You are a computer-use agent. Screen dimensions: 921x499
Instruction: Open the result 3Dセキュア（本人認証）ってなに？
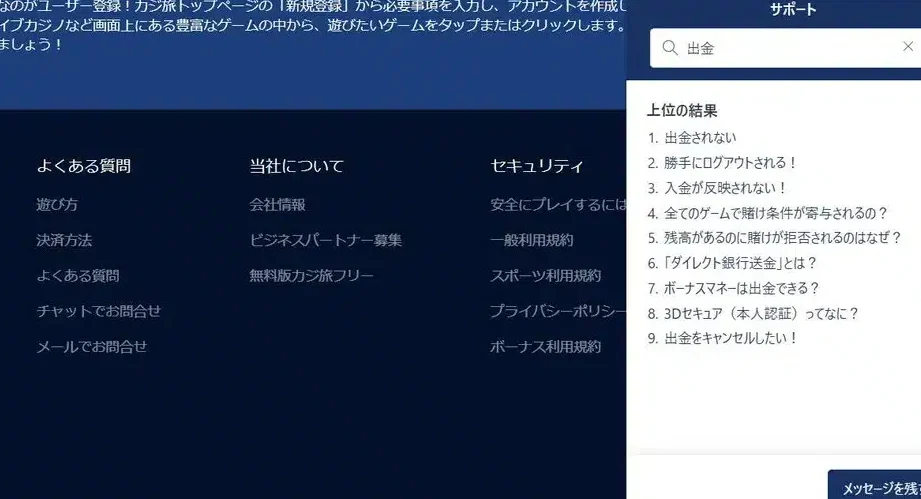point(761,313)
